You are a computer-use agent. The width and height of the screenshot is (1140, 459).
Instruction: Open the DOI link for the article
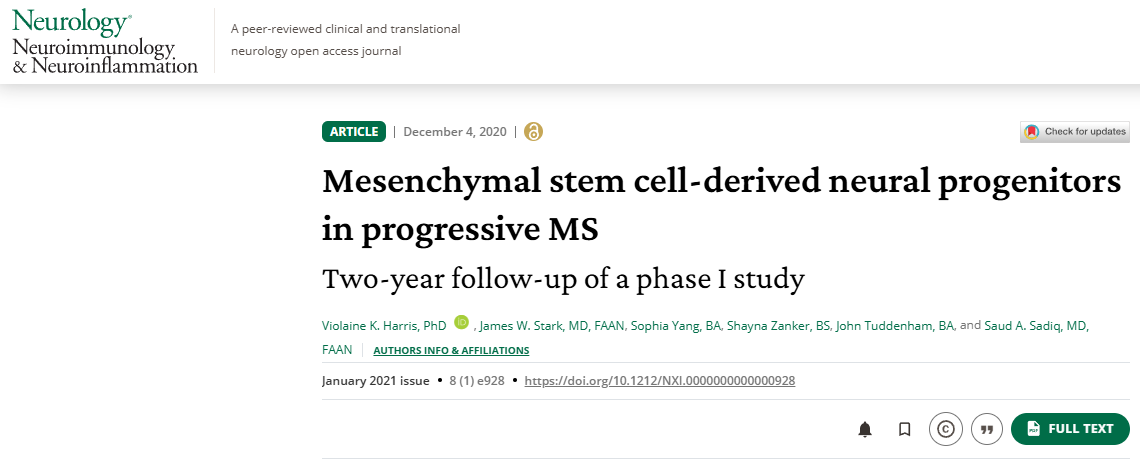(x=659, y=380)
